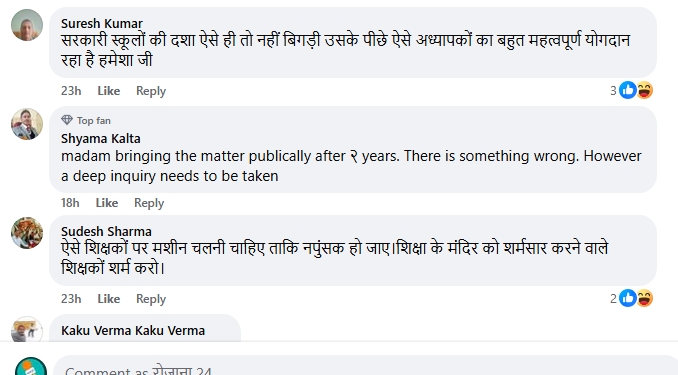Screen dimensions: 678x375
Task: Focus the Comment as input box
Action: click(x=365, y=366)
